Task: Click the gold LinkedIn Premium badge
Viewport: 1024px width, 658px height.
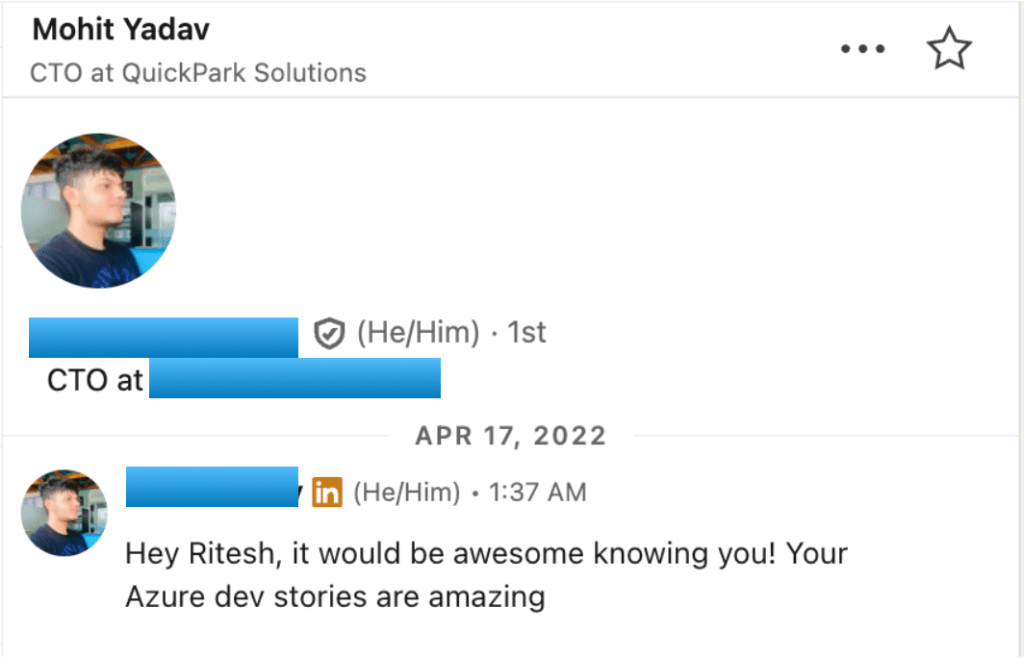Action: coord(327,492)
